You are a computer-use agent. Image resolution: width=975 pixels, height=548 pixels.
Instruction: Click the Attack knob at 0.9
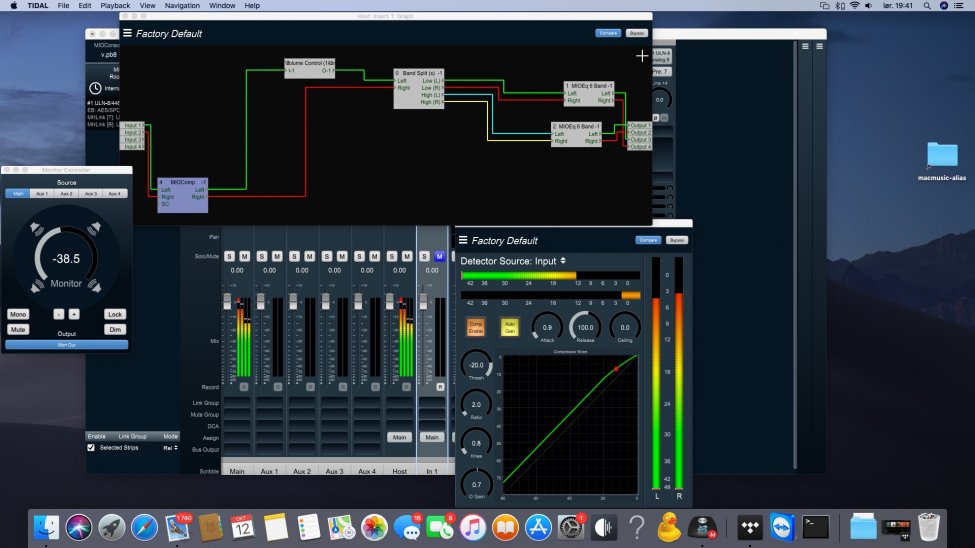547,327
